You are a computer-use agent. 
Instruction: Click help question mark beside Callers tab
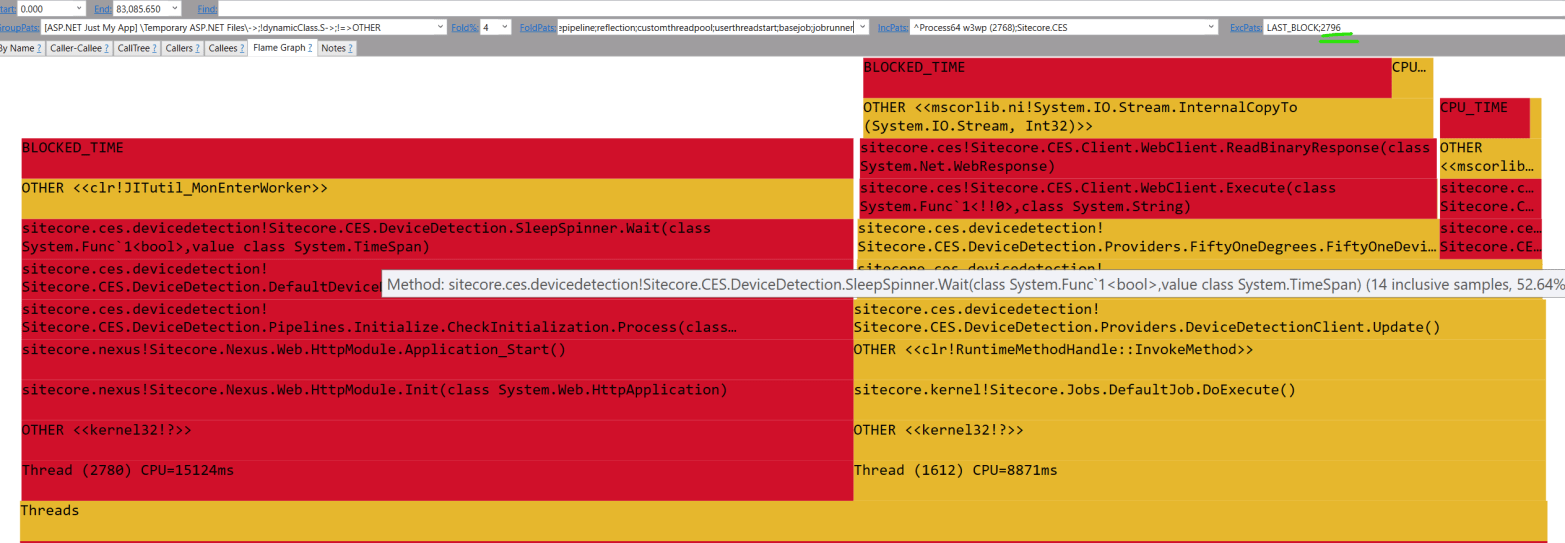pyautogui.click(x=199, y=48)
